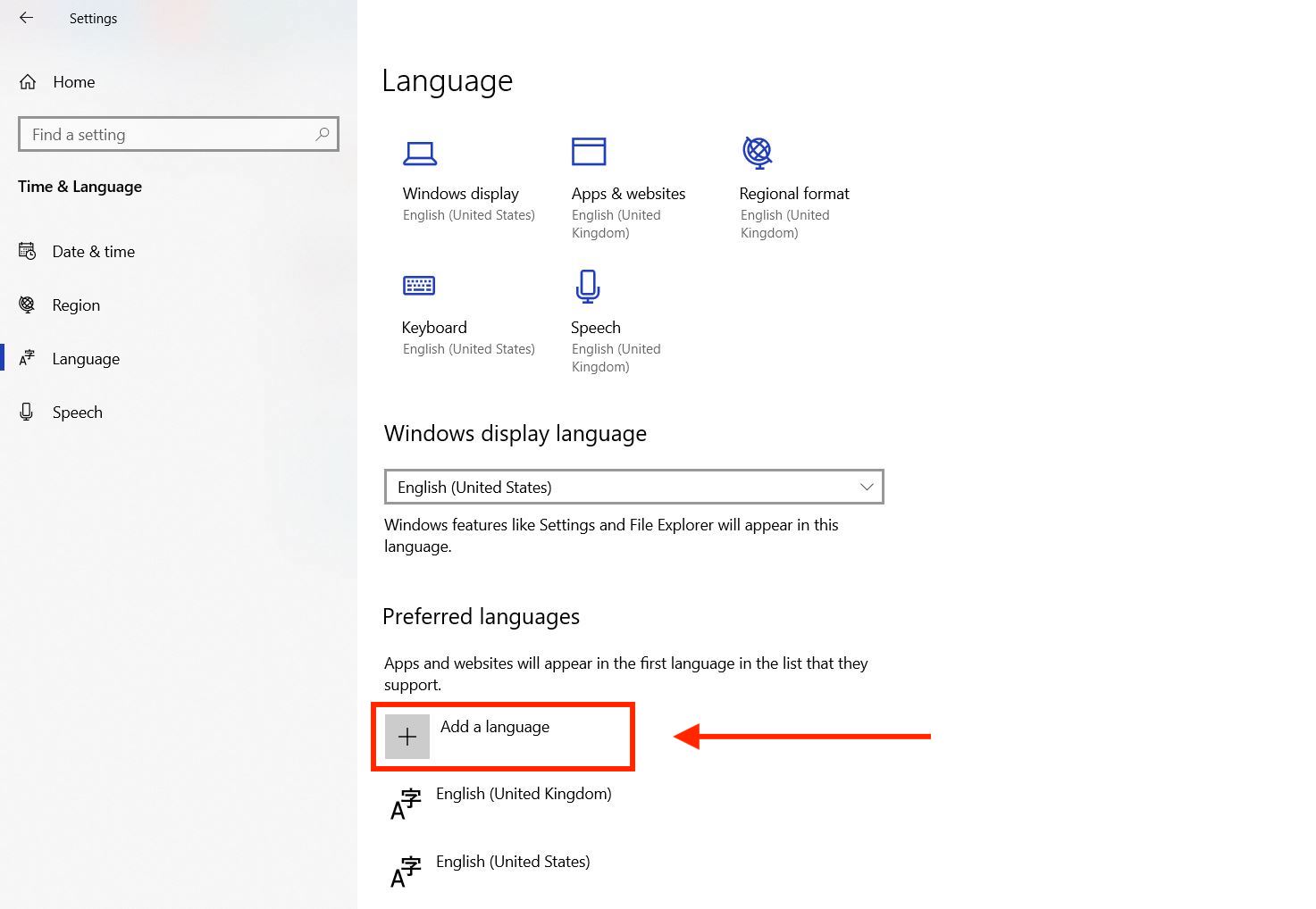This screenshot has height=909, width=1316.
Task: Switch to the Speech settings page
Action: click(77, 412)
